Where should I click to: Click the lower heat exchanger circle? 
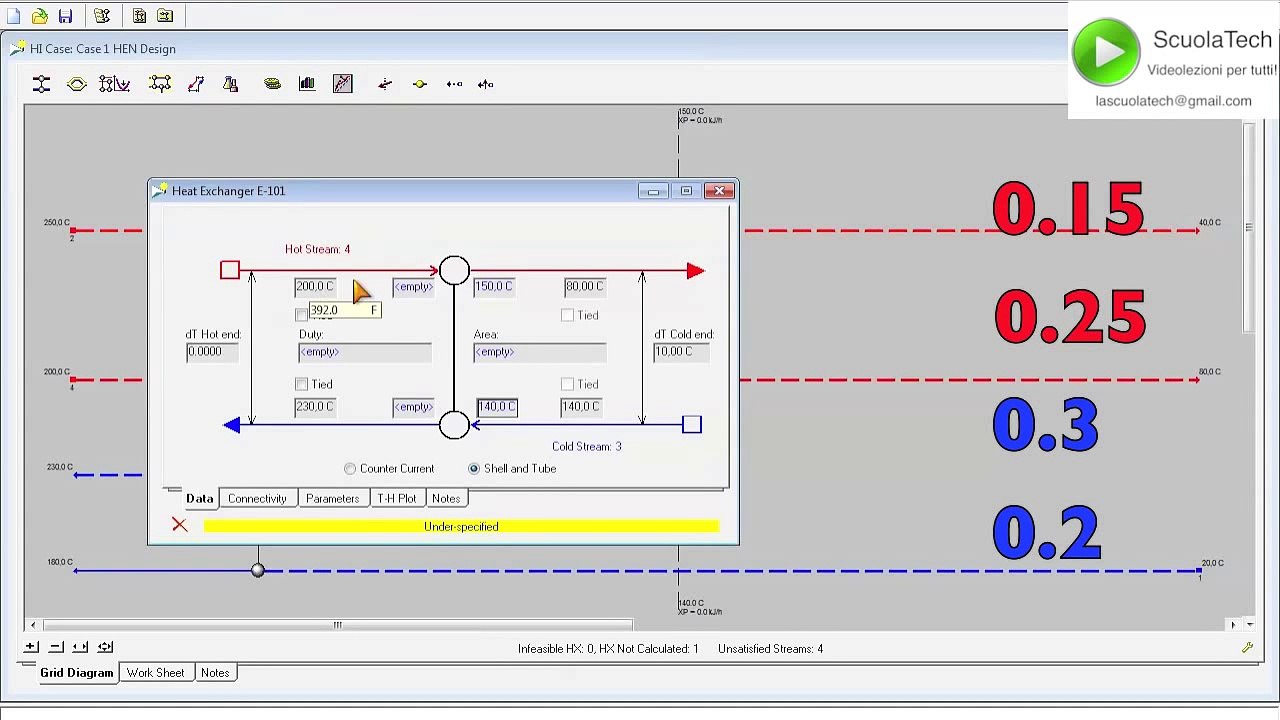point(454,425)
